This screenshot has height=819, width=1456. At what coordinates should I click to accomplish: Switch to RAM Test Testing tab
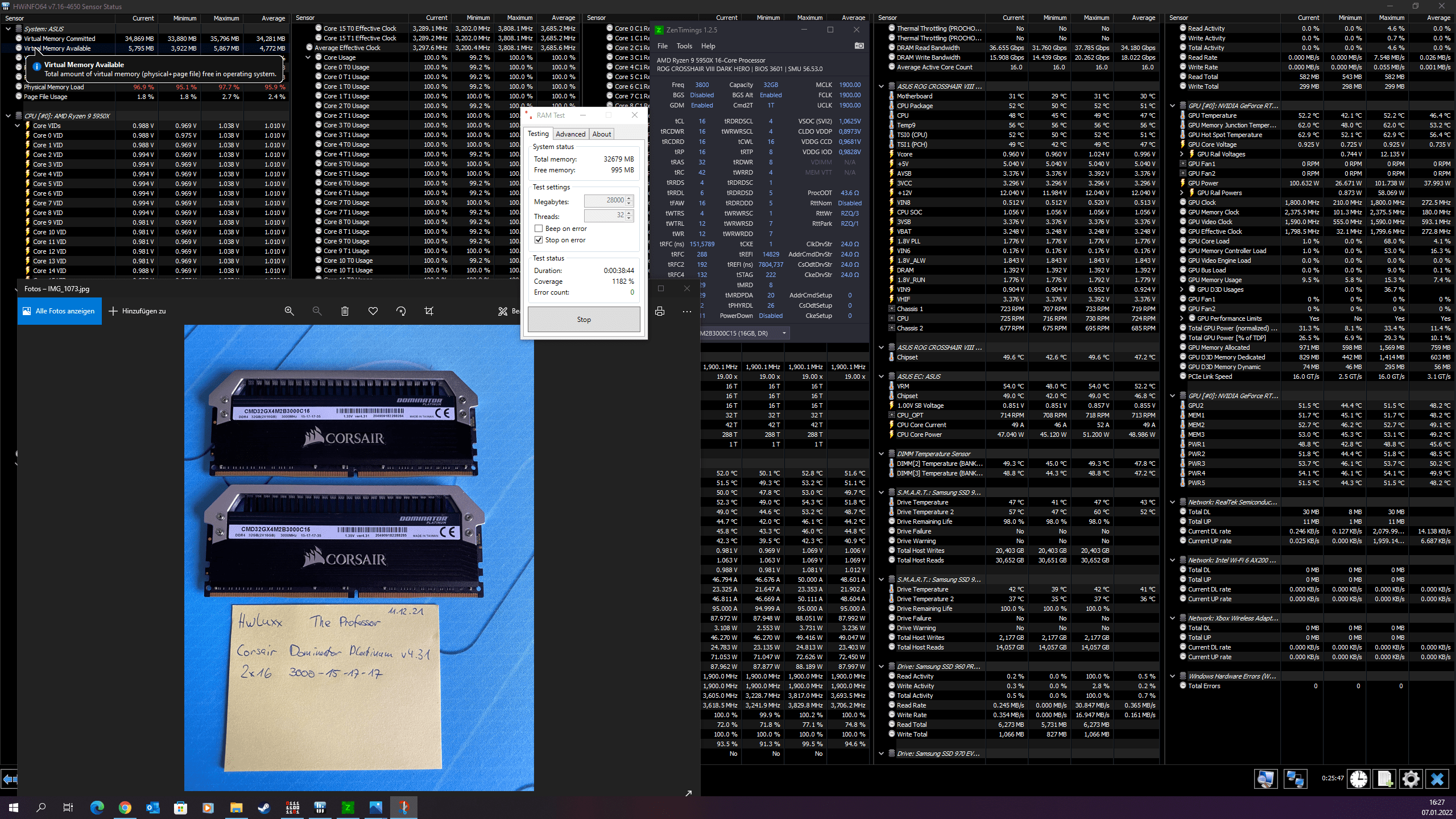point(538,134)
